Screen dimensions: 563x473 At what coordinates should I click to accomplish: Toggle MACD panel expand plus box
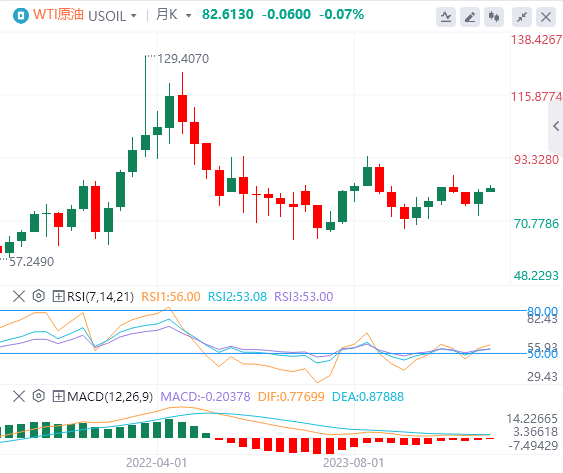(58, 397)
